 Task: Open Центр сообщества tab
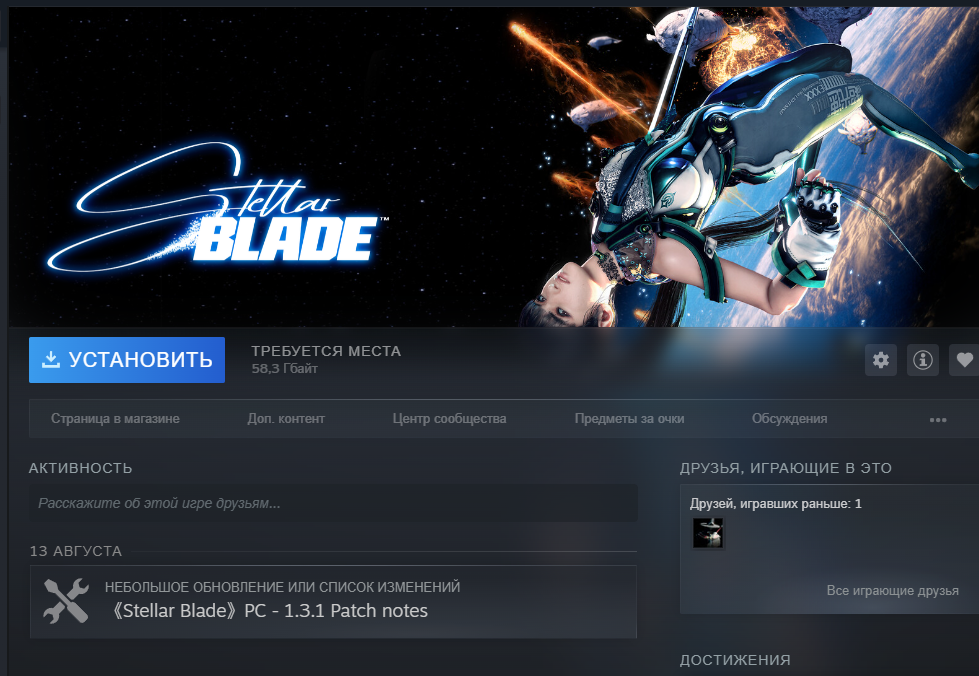coord(450,419)
